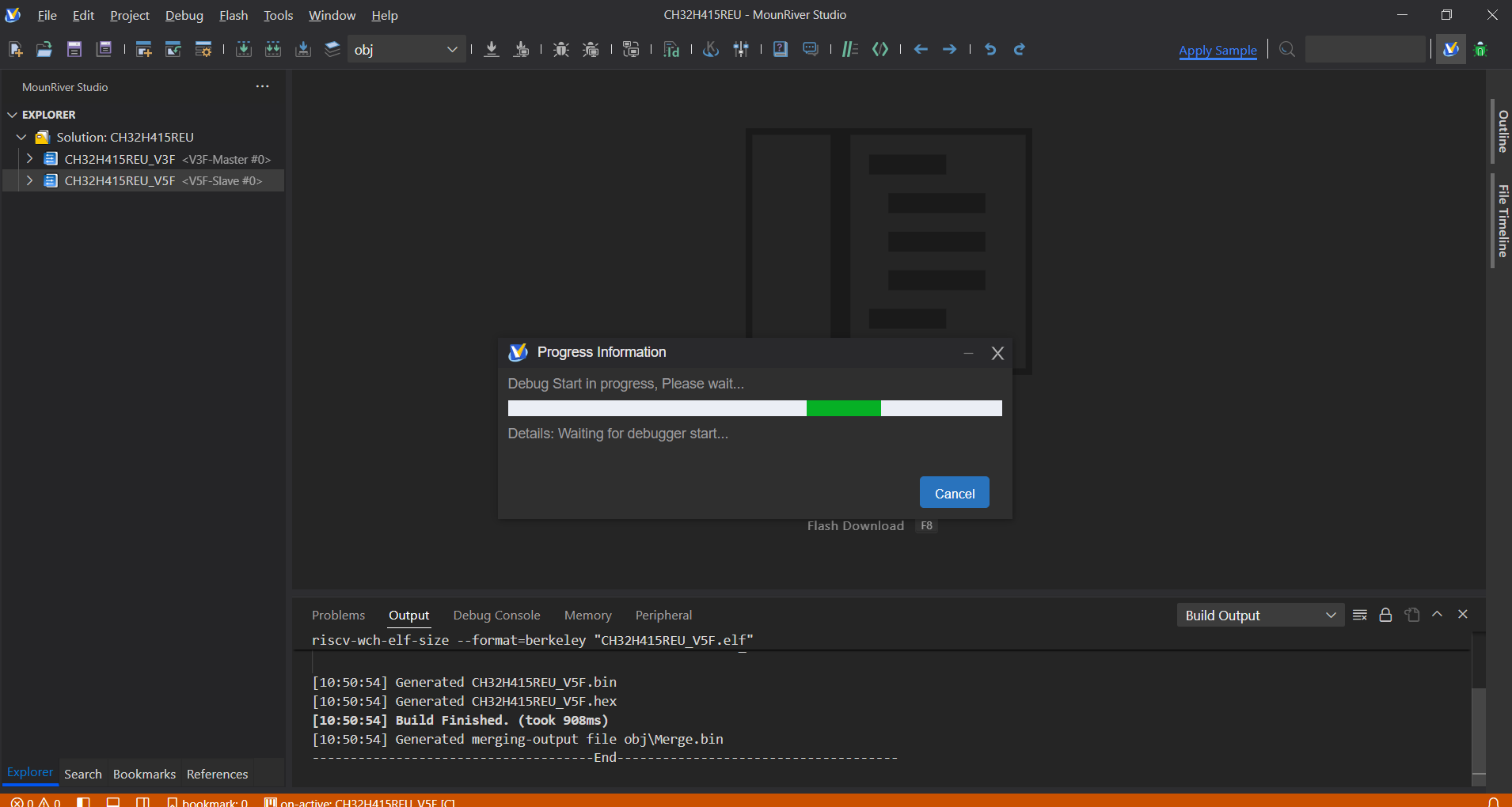Viewport: 1512px width, 807px height.
Task: Open the File Timeline side panel
Action: 1503,221
